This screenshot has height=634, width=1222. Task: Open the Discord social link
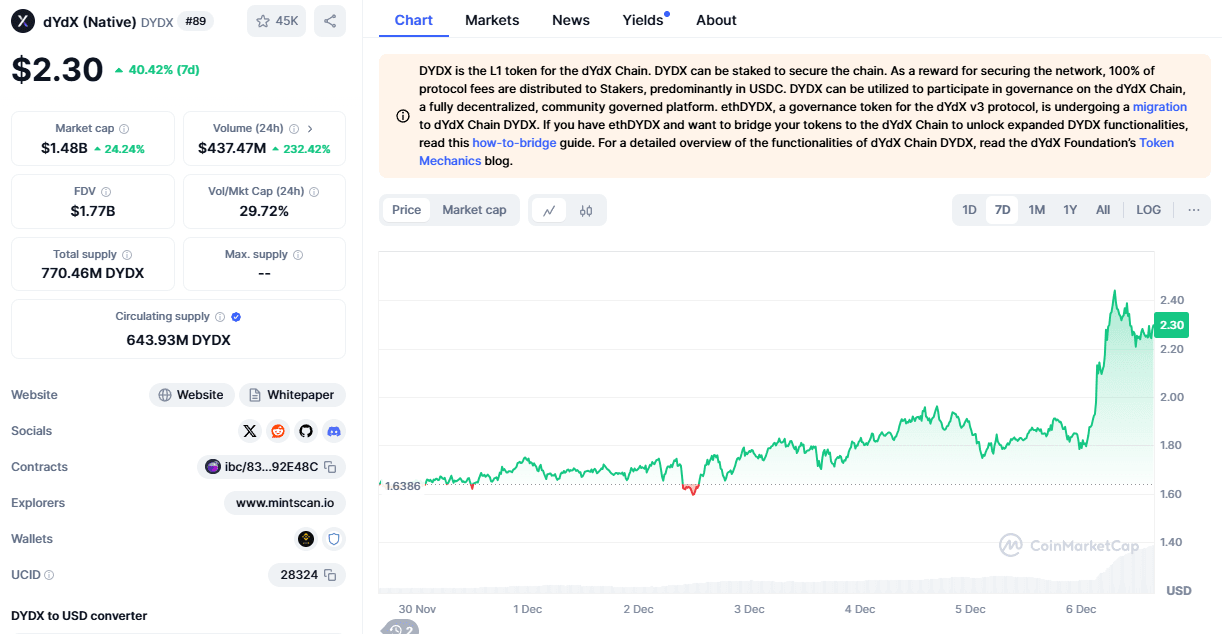pos(334,431)
